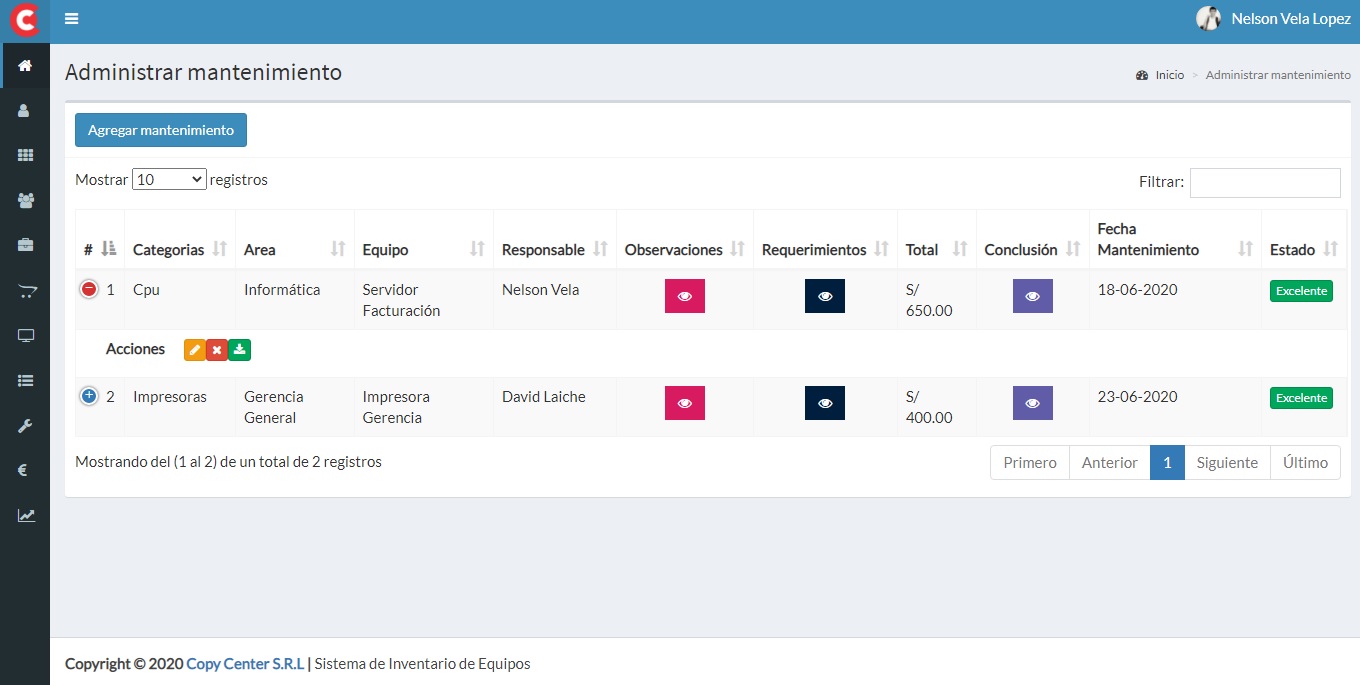Show Observaciones for the Impresoras record

684,402
